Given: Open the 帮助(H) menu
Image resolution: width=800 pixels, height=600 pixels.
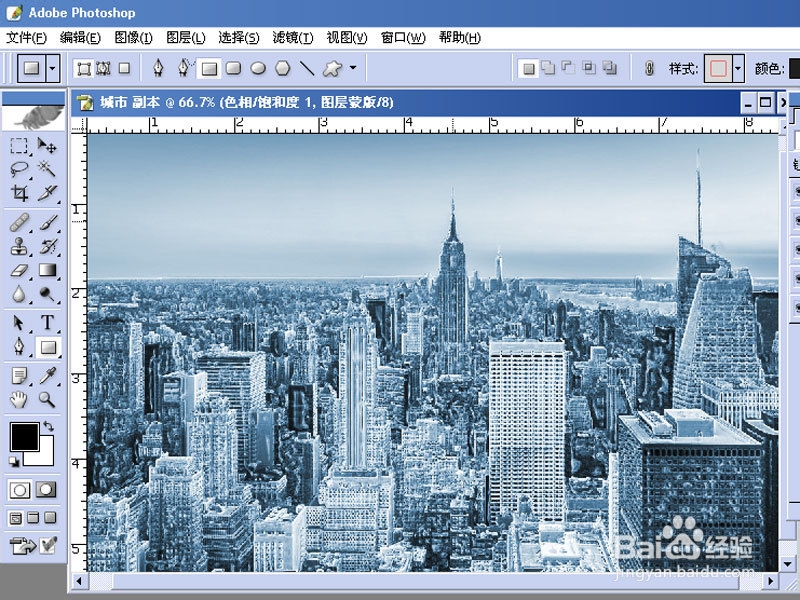Looking at the screenshot, I should pyautogui.click(x=460, y=38).
